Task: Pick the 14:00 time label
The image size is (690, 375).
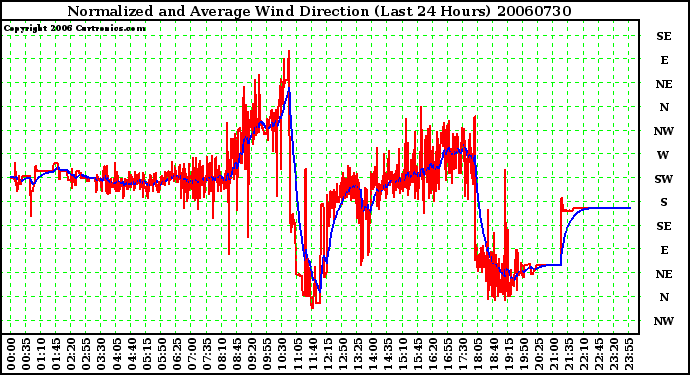Action: tap(373, 354)
